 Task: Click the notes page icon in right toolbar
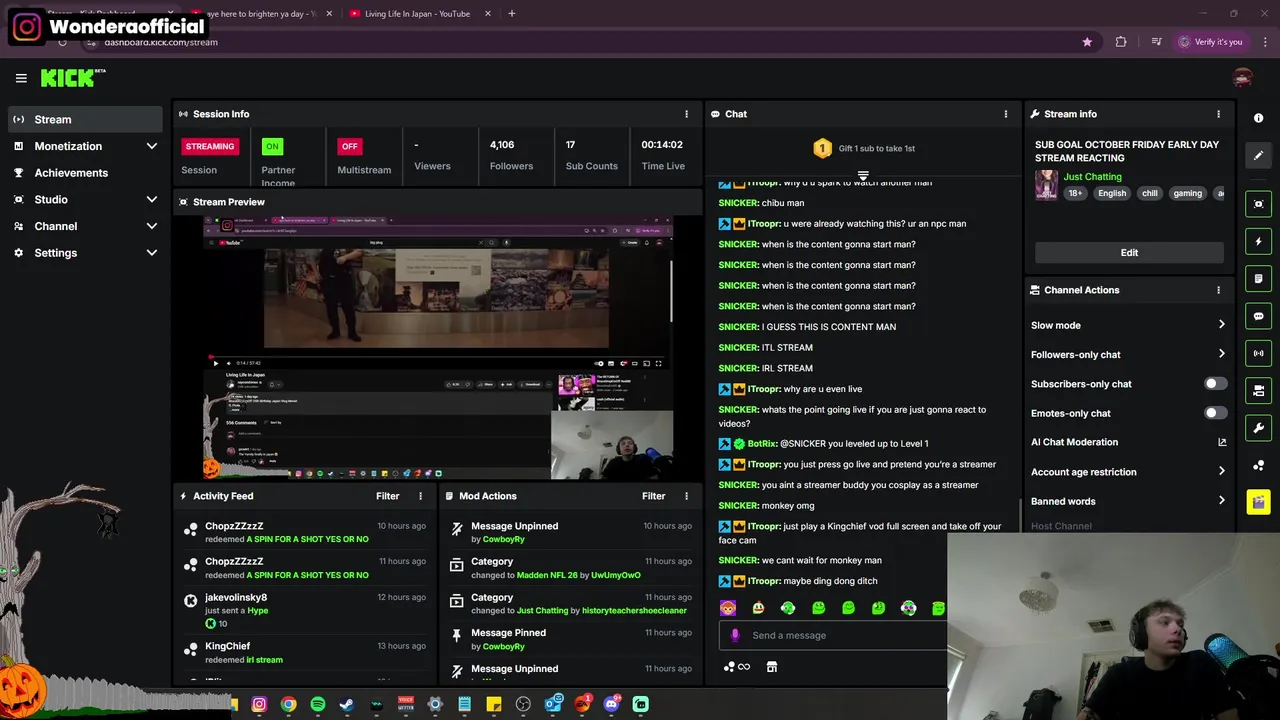tap(1258, 279)
